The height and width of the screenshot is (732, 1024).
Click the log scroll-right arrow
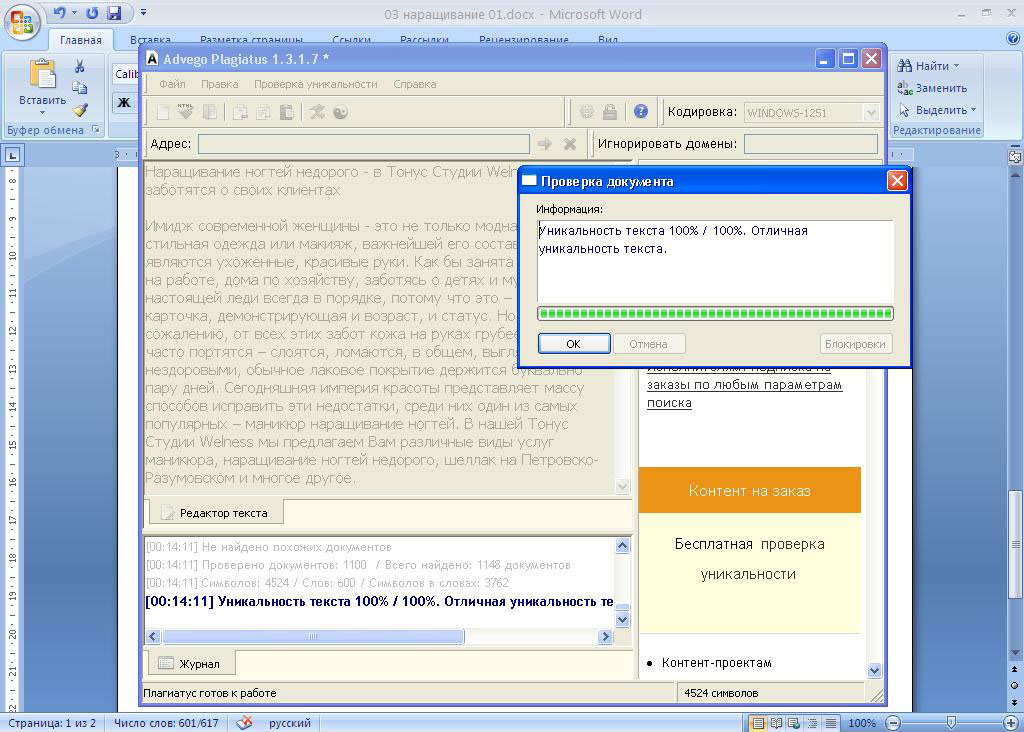pyautogui.click(x=605, y=637)
